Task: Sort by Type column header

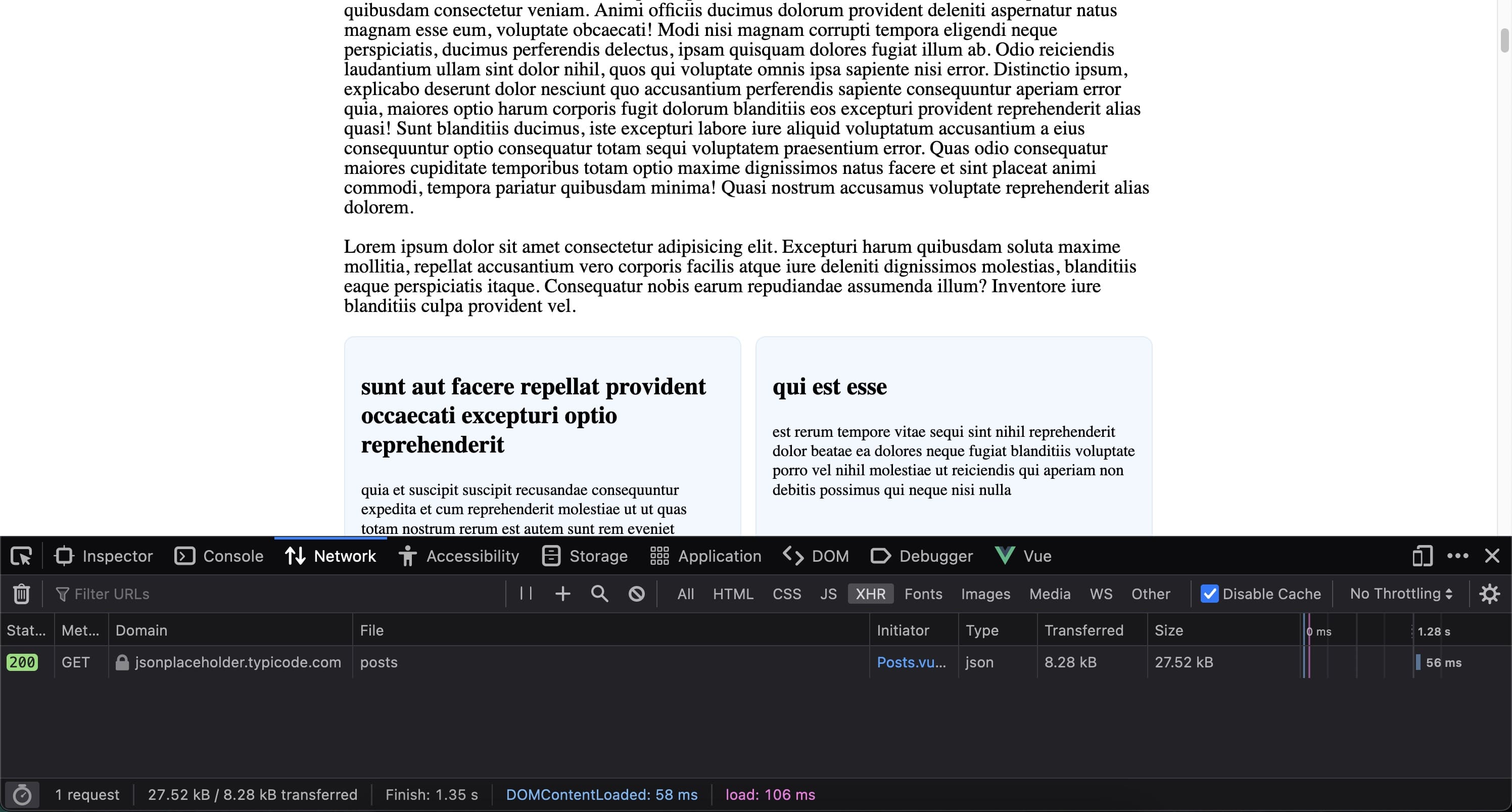Action: pyautogui.click(x=997, y=630)
